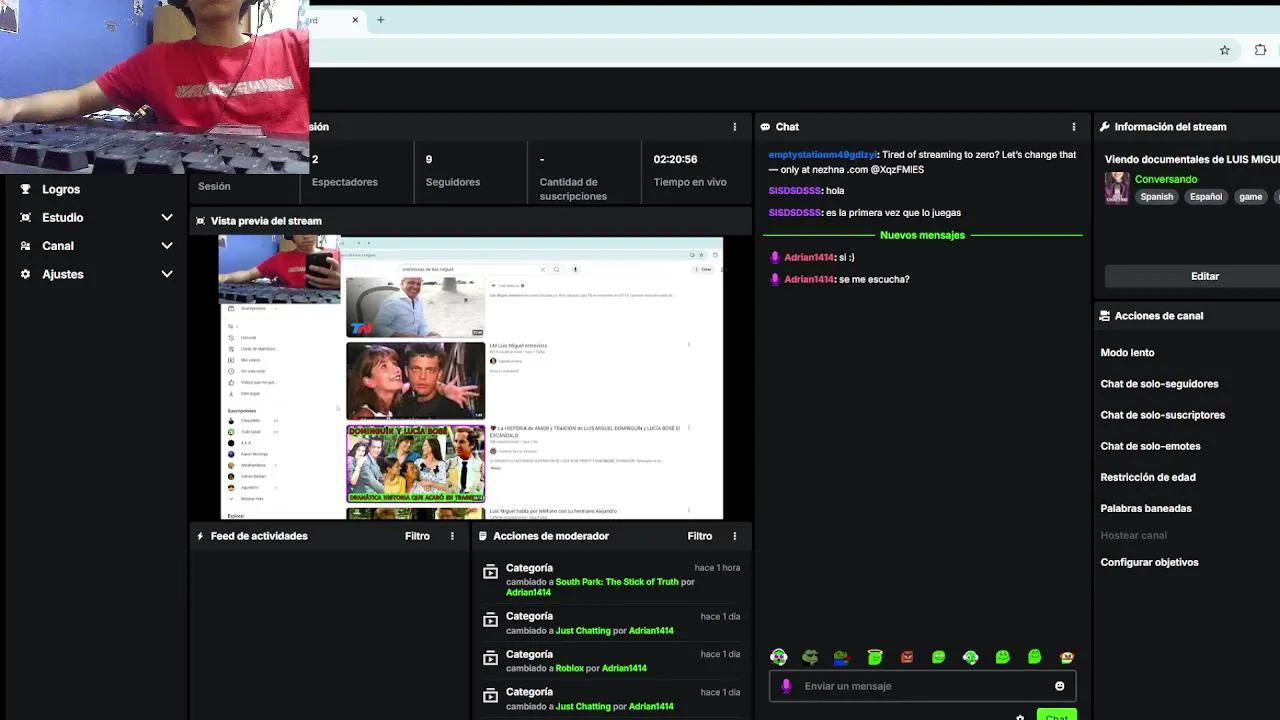This screenshot has height=720, width=1280.
Task: Pick the headphones emote with pink eyes
Action: click(779, 657)
